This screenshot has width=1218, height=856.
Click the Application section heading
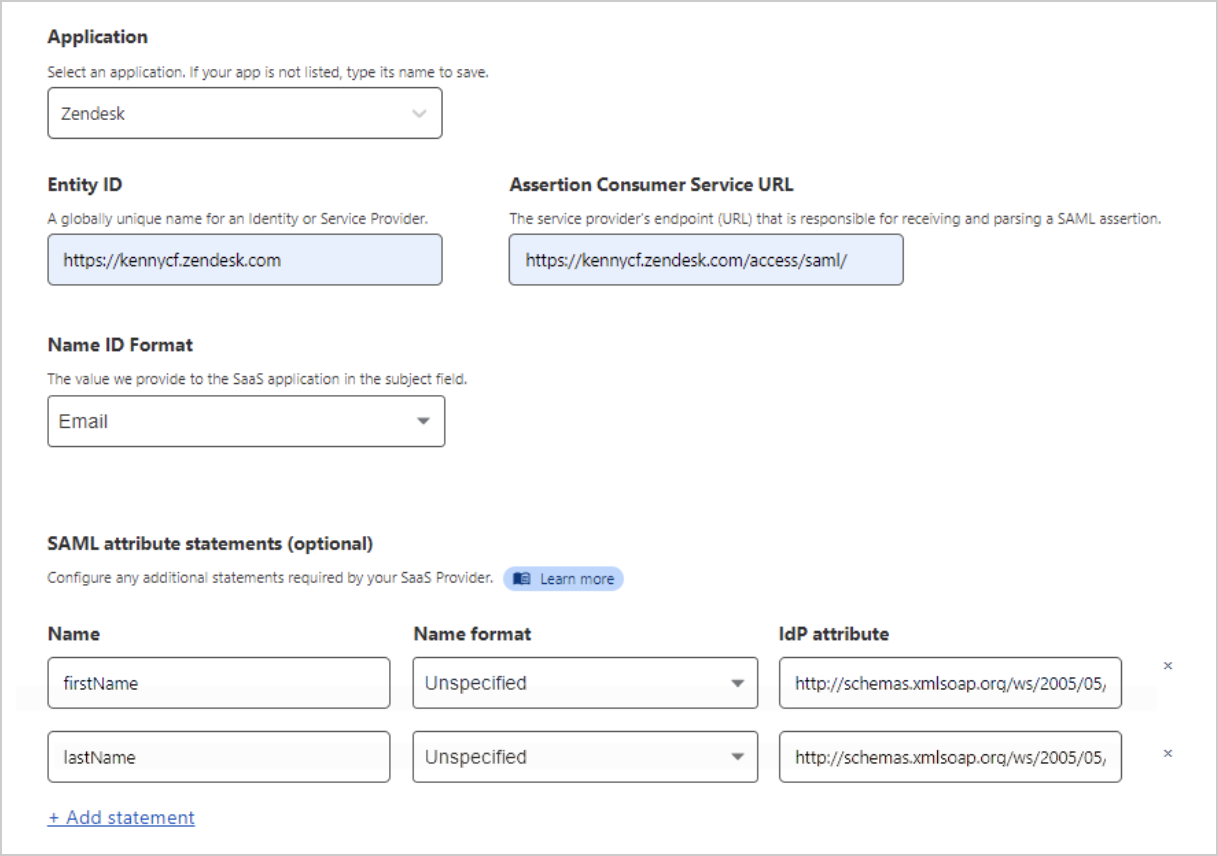coord(97,36)
